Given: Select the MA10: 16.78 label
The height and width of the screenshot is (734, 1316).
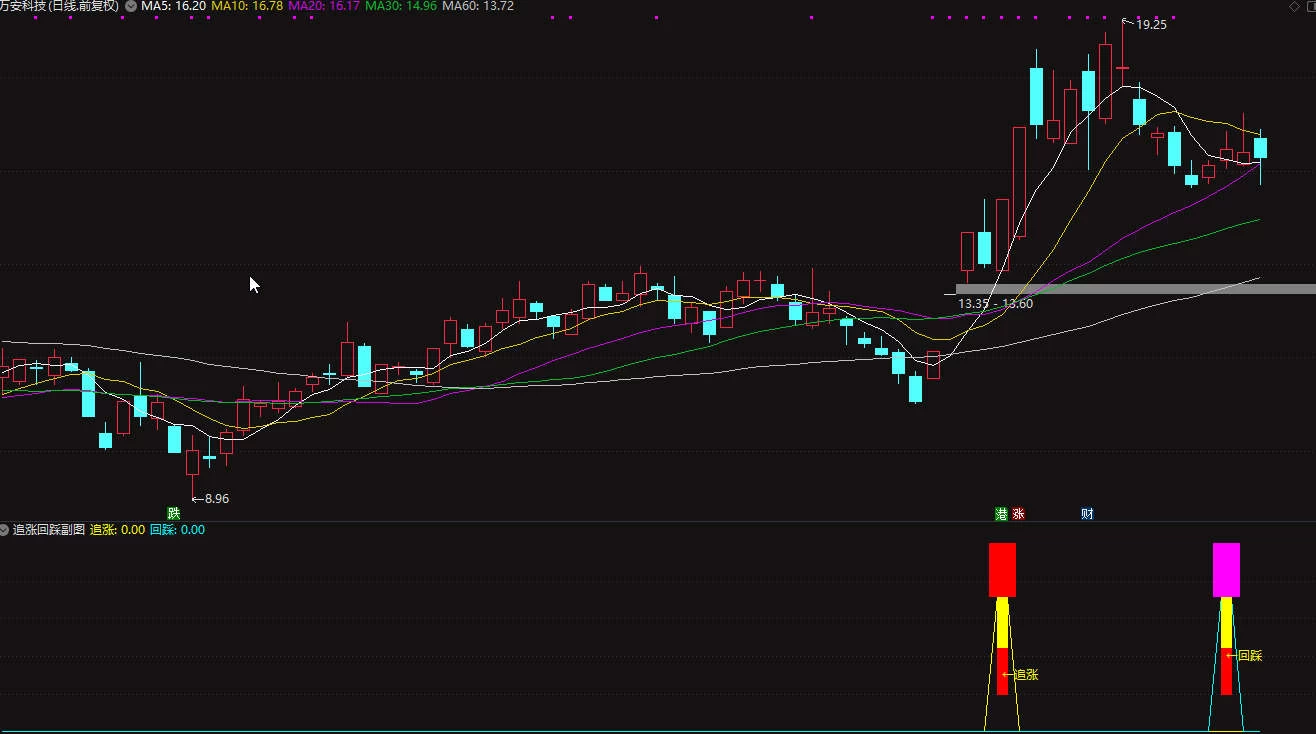Looking at the screenshot, I should (x=247, y=6).
